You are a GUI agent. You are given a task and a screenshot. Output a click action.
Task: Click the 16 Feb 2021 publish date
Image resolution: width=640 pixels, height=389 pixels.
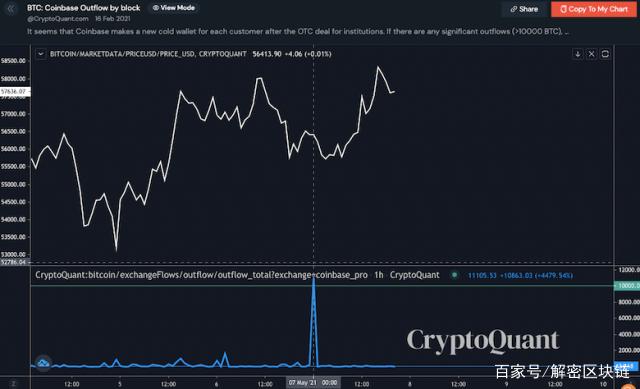pos(113,19)
